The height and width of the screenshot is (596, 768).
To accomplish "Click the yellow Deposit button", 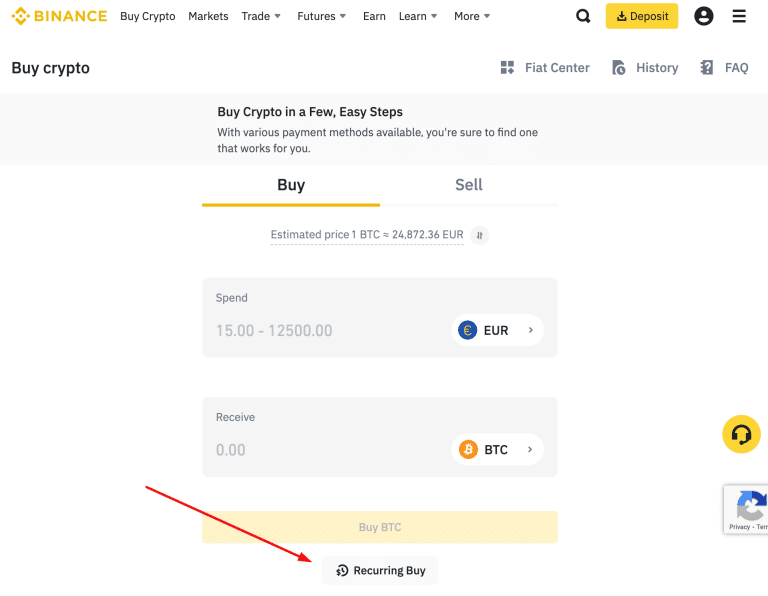I will click(x=642, y=16).
